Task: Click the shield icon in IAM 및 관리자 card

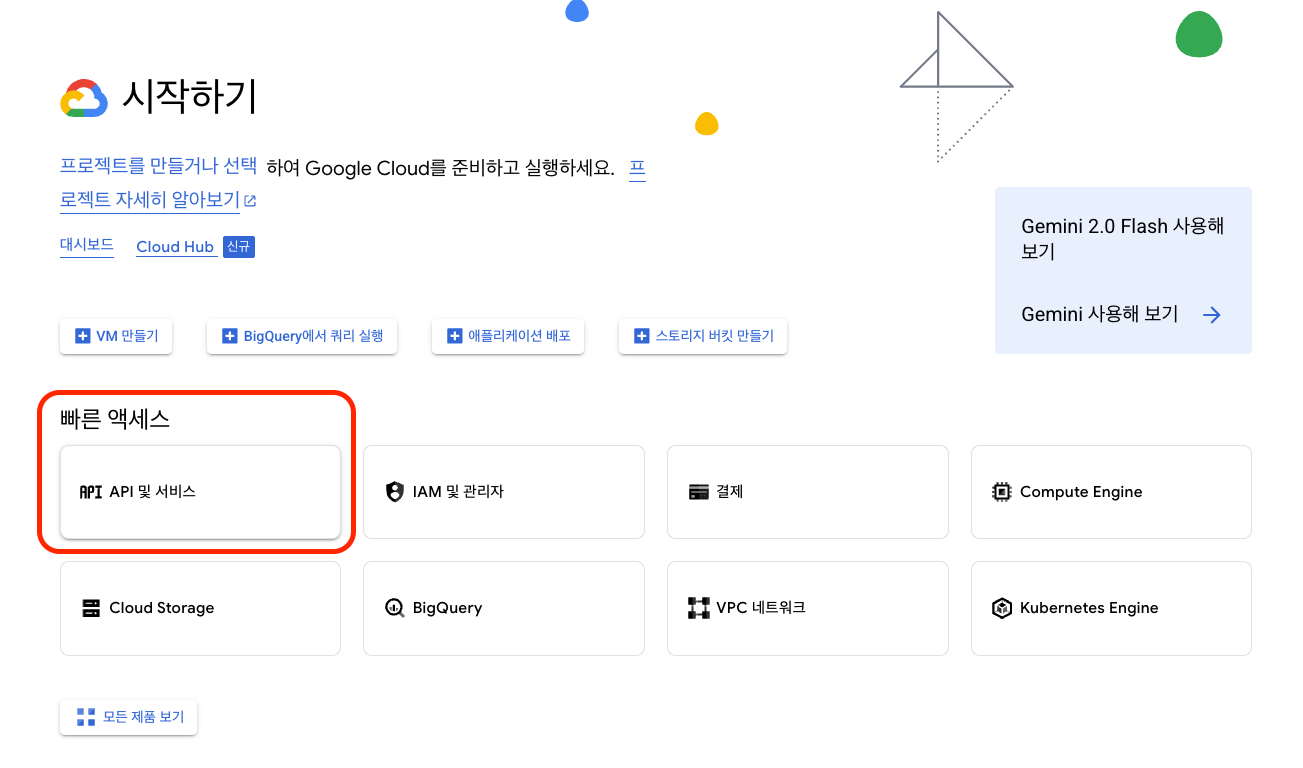Action: (x=395, y=492)
